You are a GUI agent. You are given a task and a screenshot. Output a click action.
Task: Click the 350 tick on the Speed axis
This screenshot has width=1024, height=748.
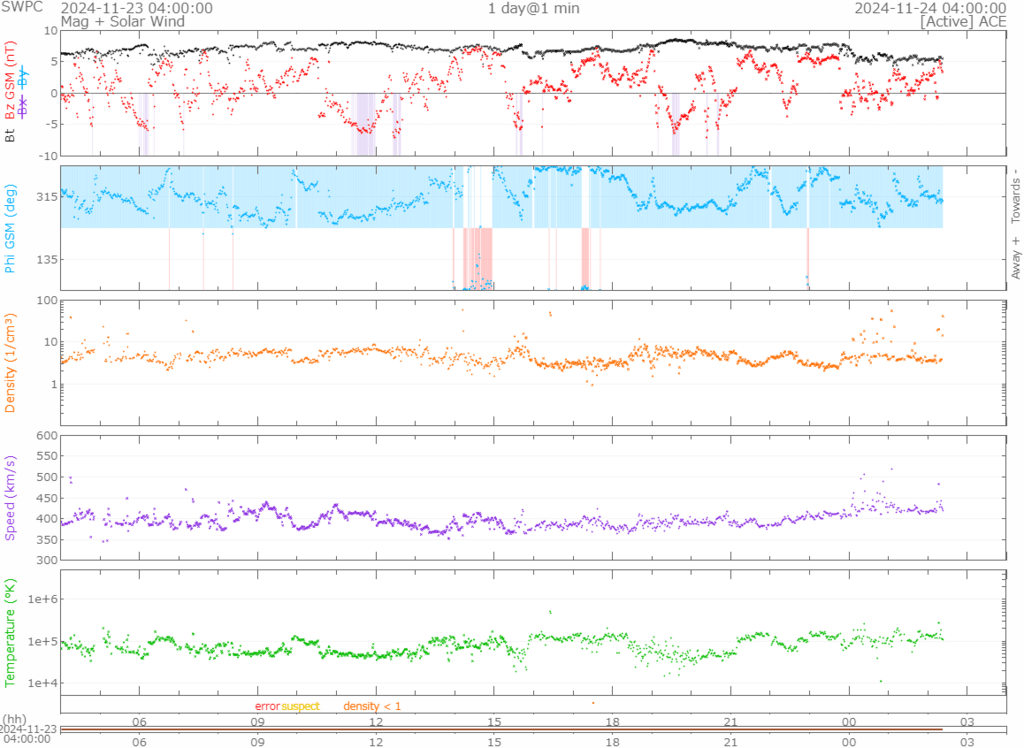click(x=48, y=540)
